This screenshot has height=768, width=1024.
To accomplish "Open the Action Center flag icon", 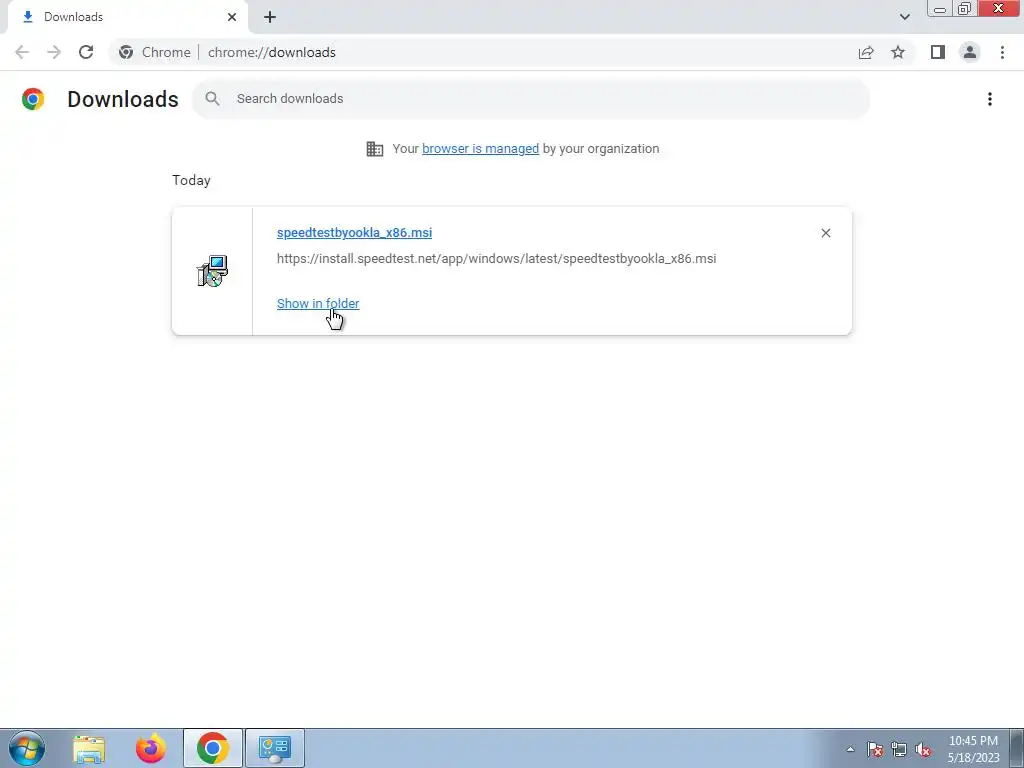I will click(875, 749).
